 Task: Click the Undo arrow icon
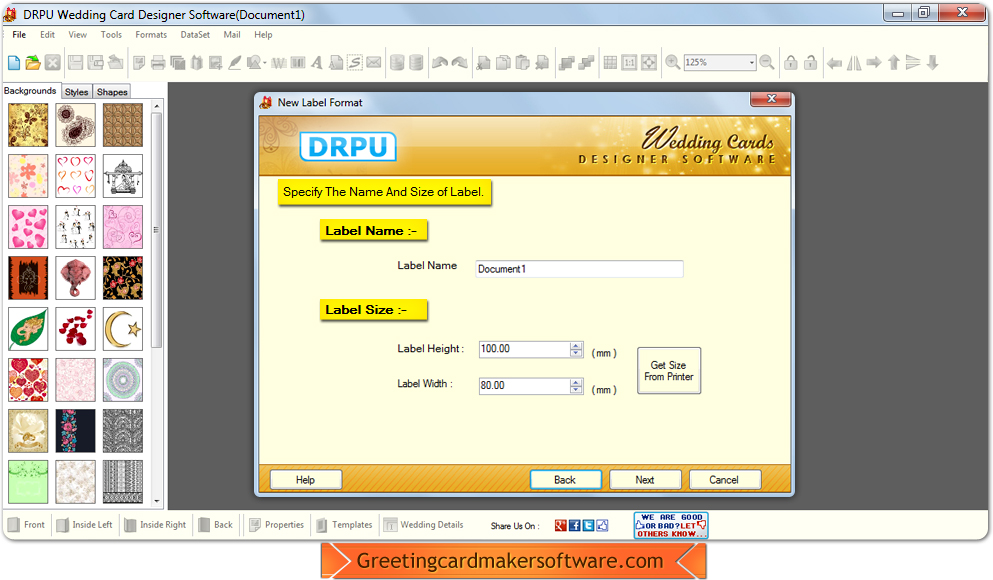[x=440, y=62]
